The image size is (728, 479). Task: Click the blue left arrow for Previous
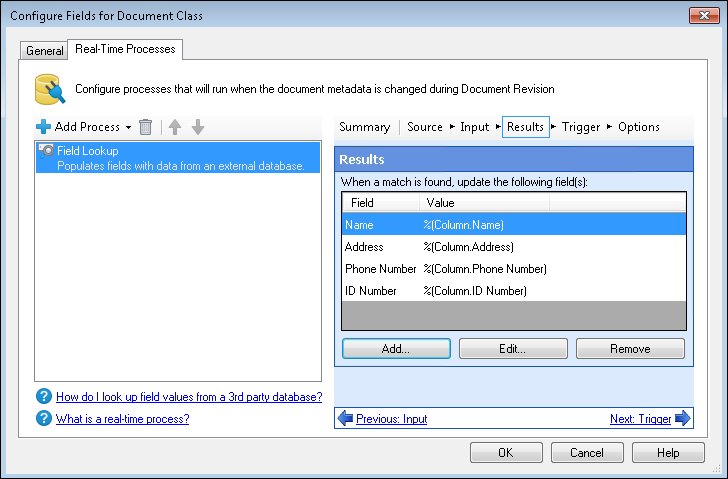coord(345,419)
